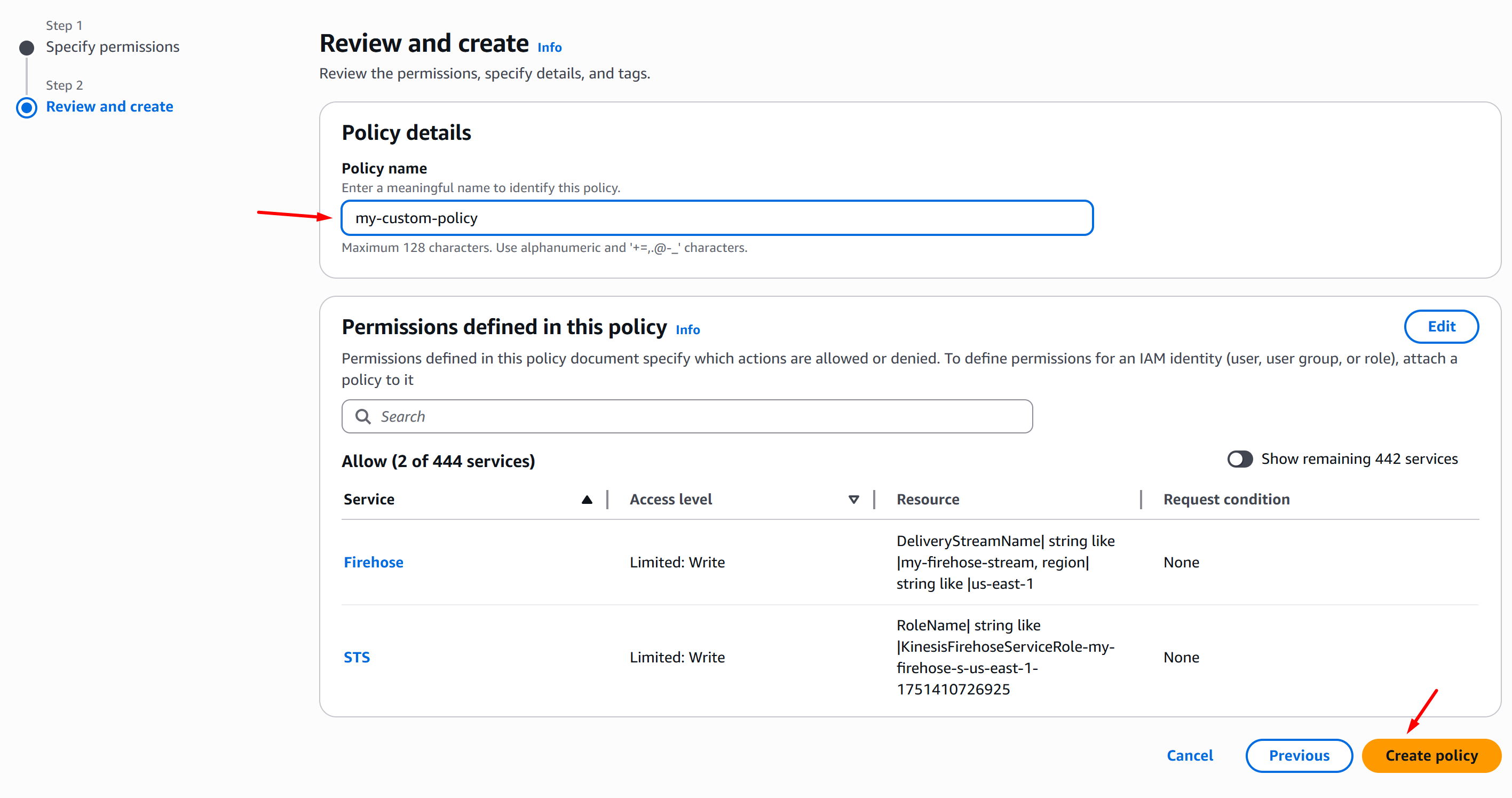Screen dimensions: 1512x798
Task: Open the Firehose service link
Action: point(373,562)
